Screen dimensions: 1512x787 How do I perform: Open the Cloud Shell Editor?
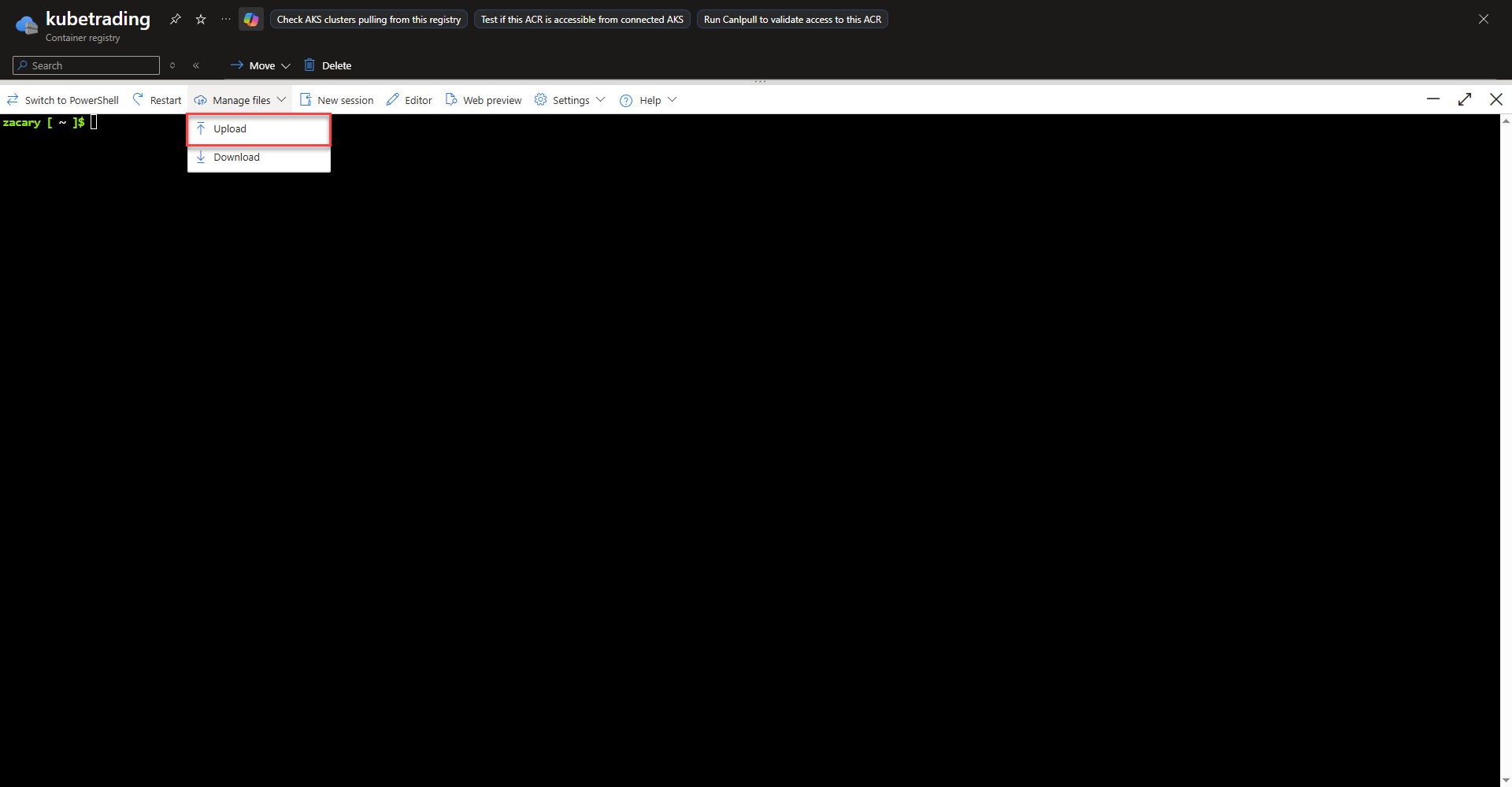409,100
